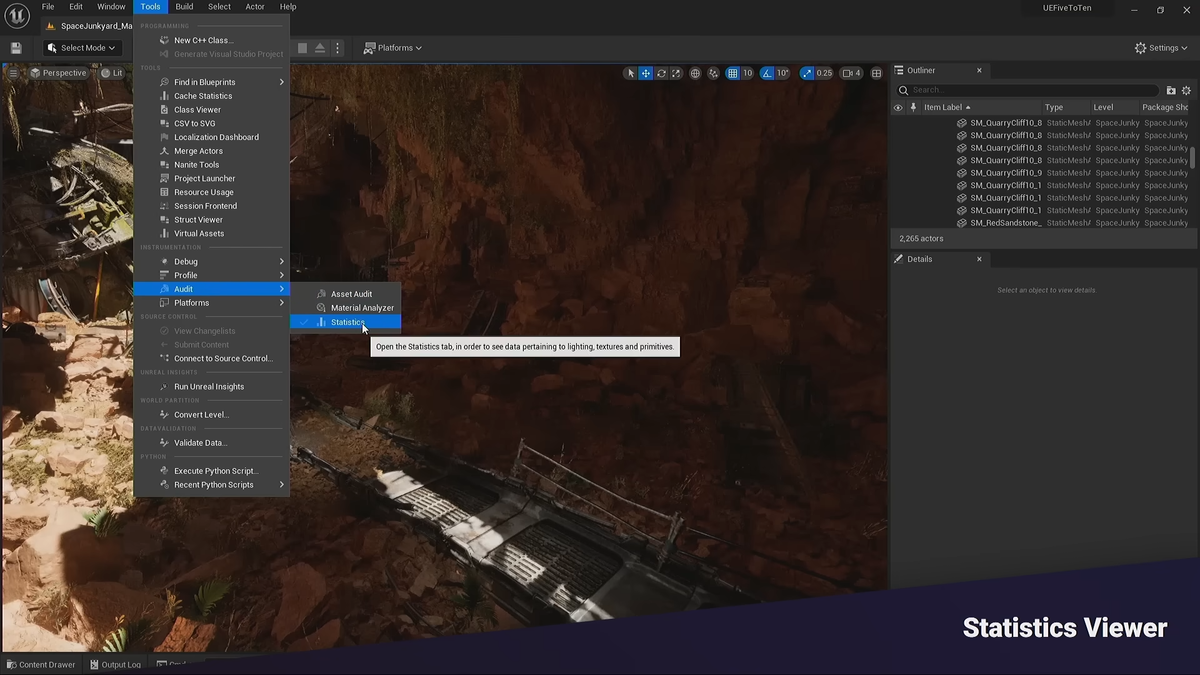
Task: Open the Select Mode dropdown
Action: 81,48
